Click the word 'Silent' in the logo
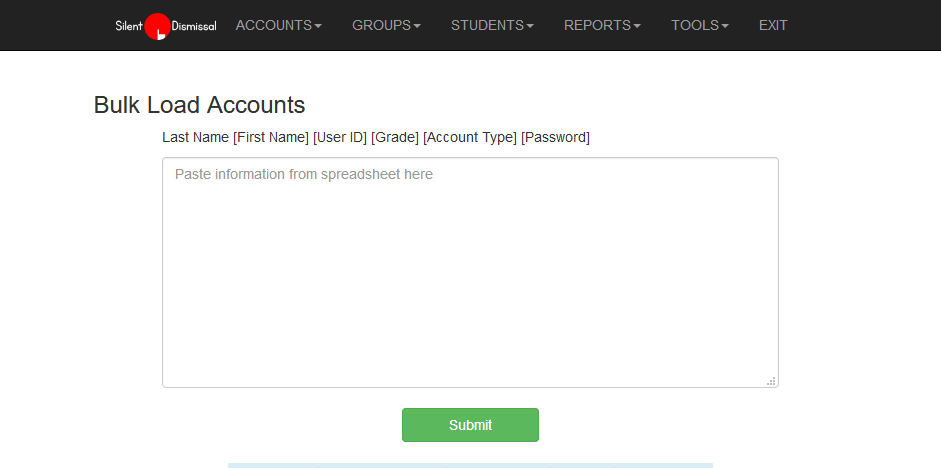The height and width of the screenshot is (468, 941). point(129,26)
